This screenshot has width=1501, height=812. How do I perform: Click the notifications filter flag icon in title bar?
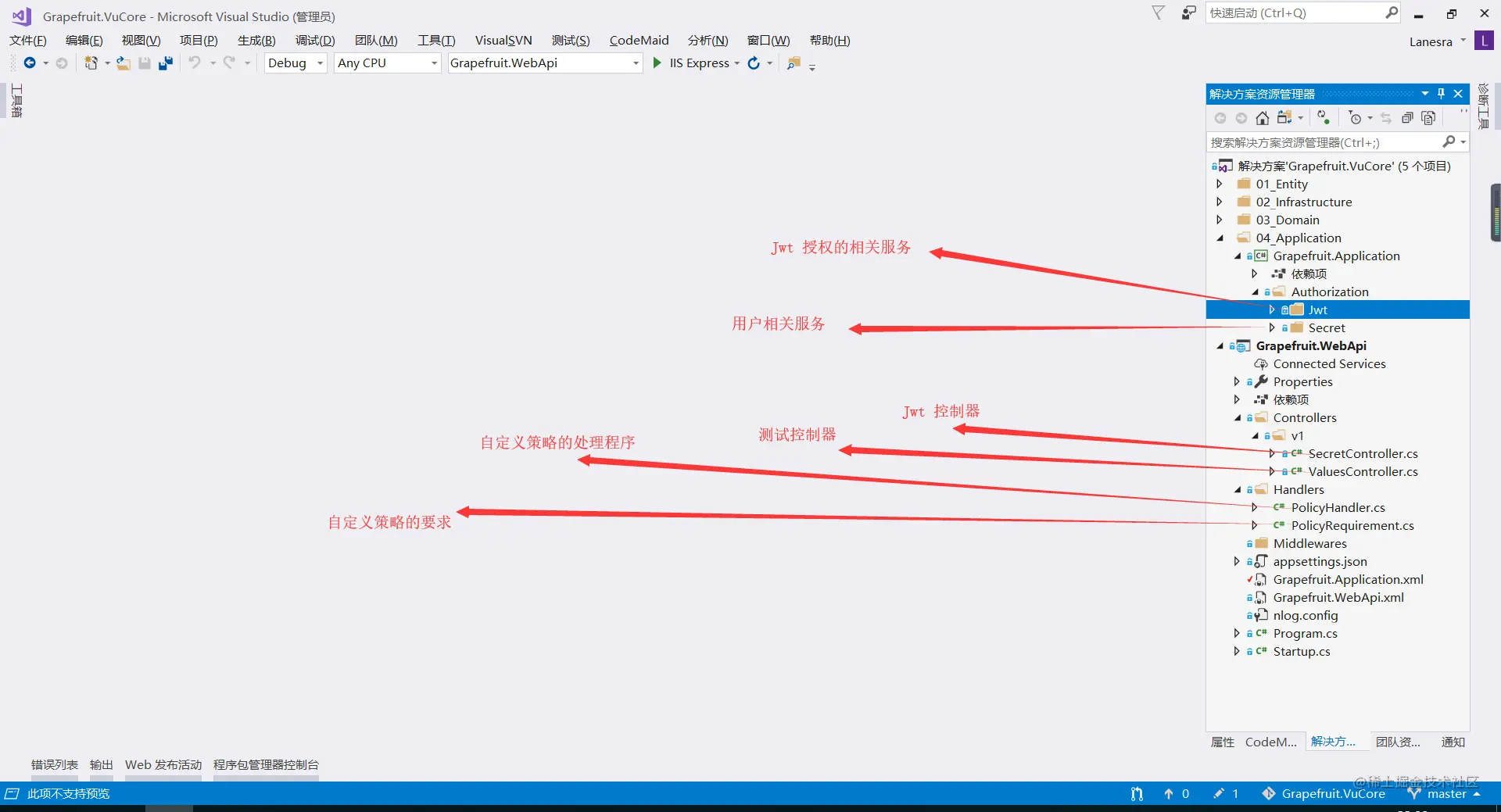pyautogui.click(x=1159, y=13)
